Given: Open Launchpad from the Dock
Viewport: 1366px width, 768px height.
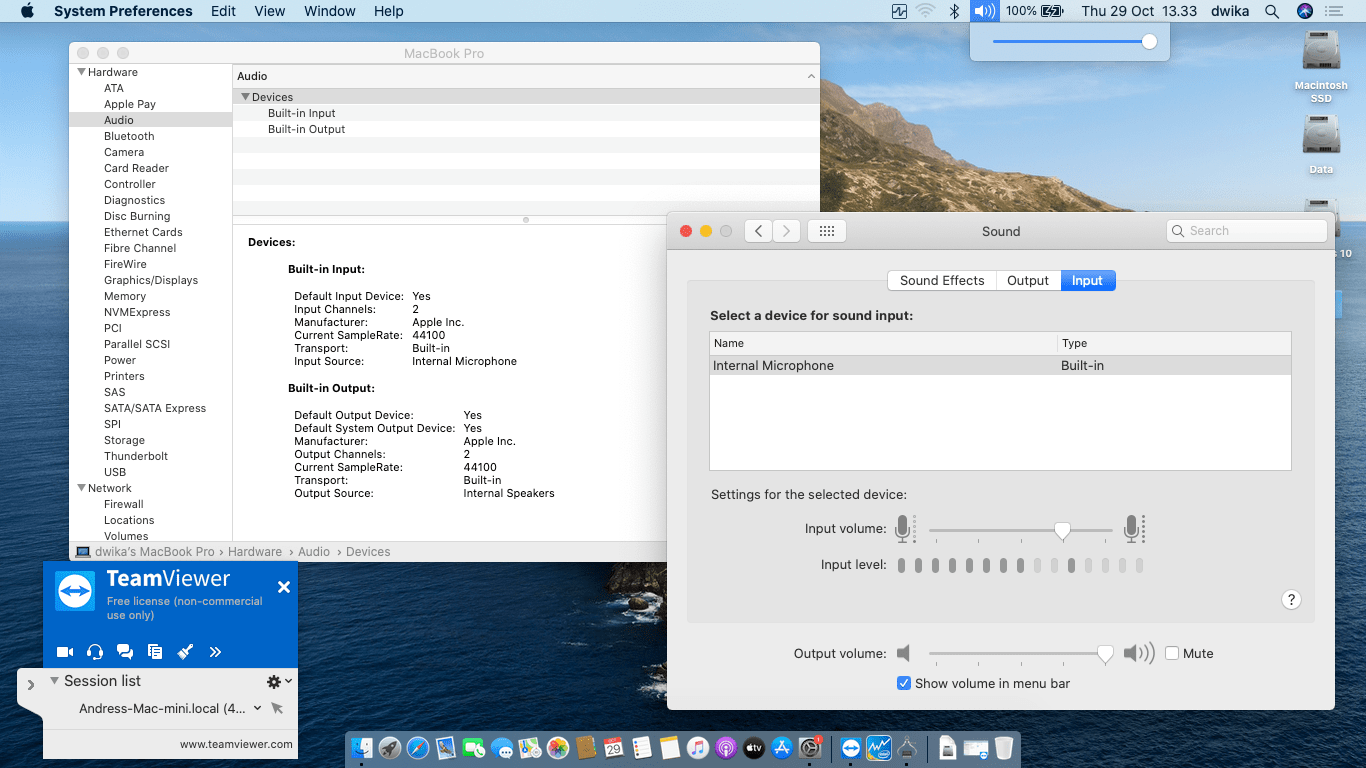Looking at the screenshot, I should pyautogui.click(x=390, y=747).
